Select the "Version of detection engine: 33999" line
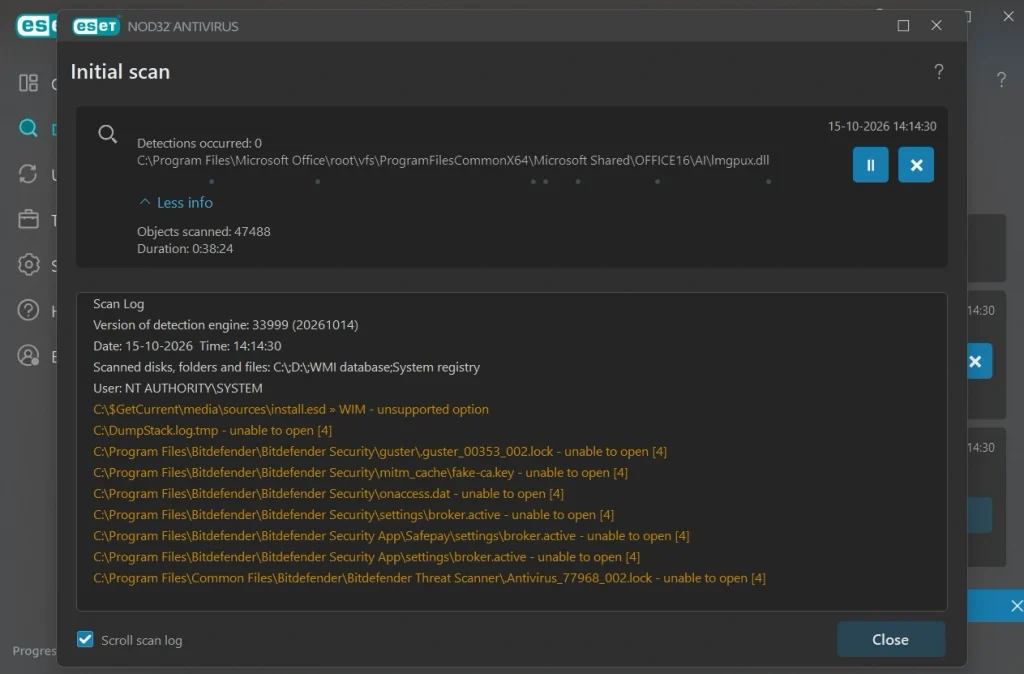This screenshot has width=1024, height=674. pos(225,325)
